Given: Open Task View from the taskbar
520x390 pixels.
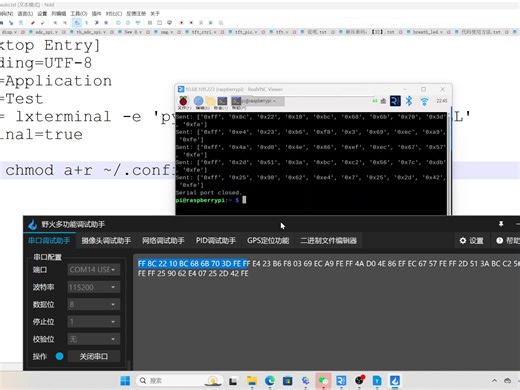Looking at the screenshot, I should 233,381.
